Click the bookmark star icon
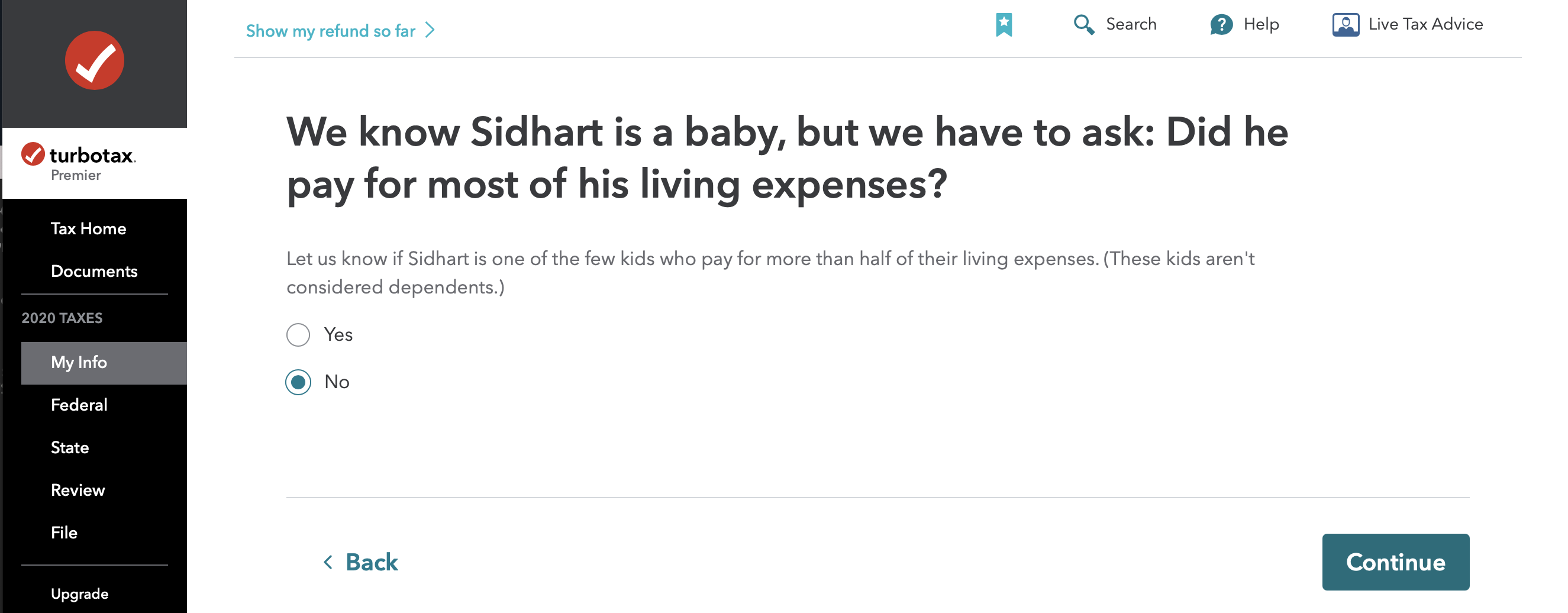 coord(1004,25)
